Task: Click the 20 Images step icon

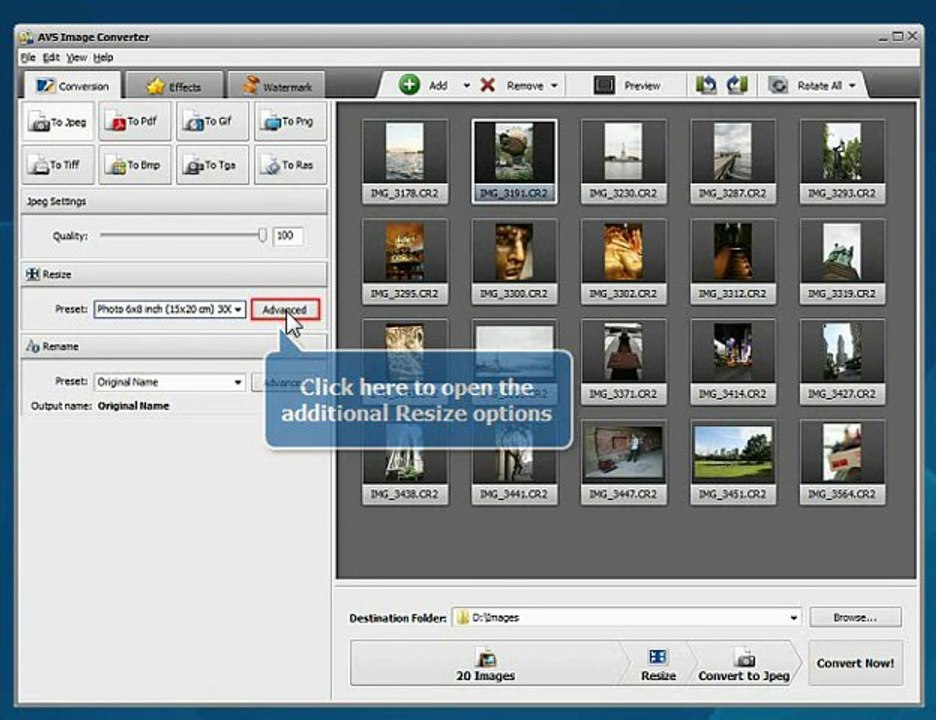Action: [486, 657]
